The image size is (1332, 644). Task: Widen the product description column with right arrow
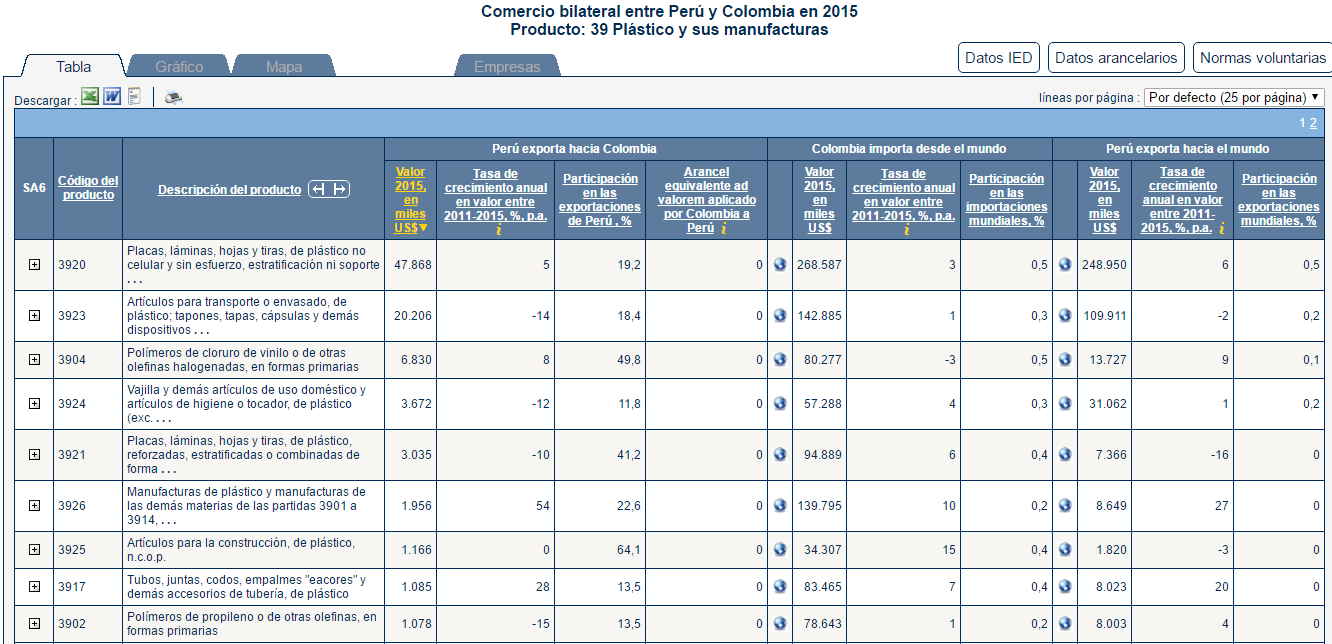point(339,189)
